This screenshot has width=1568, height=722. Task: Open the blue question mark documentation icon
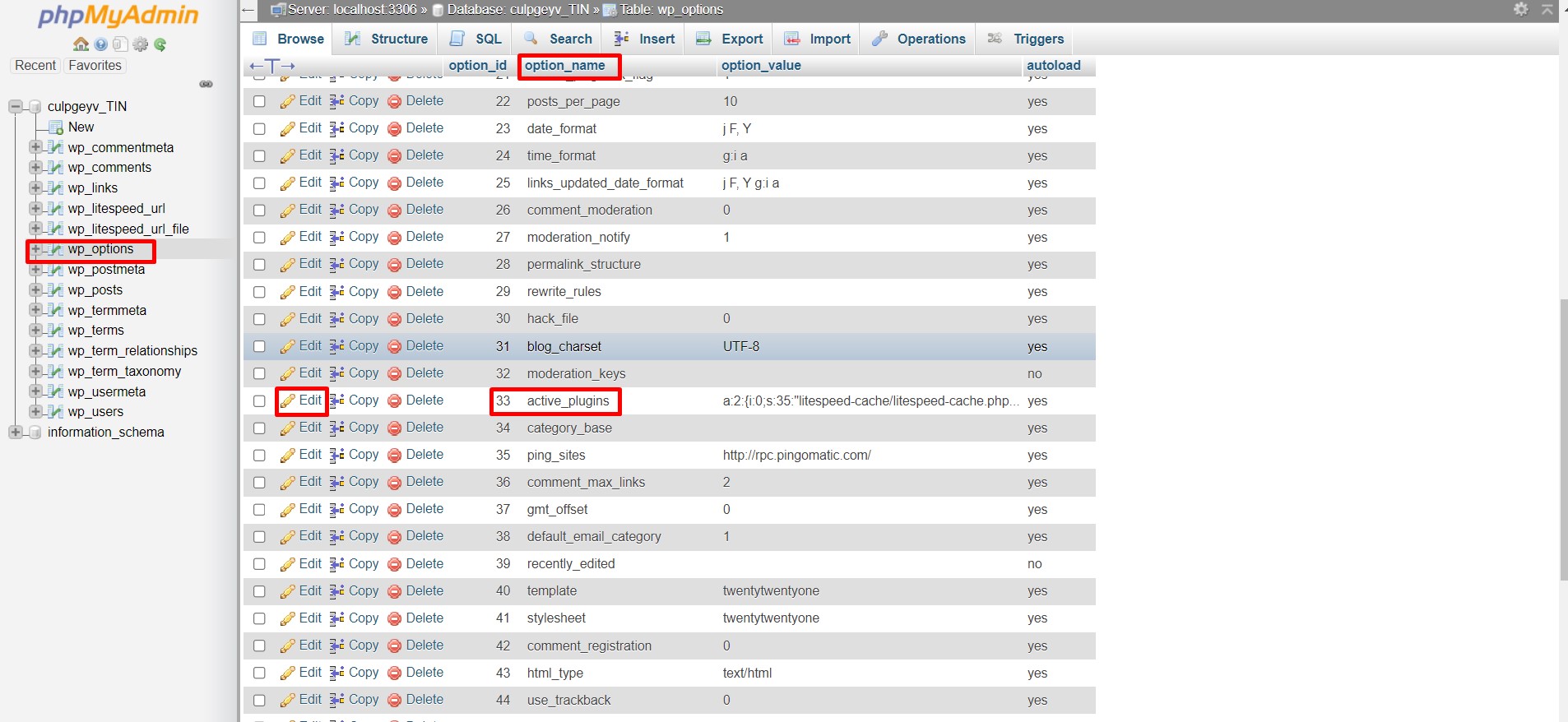pos(100,44)
